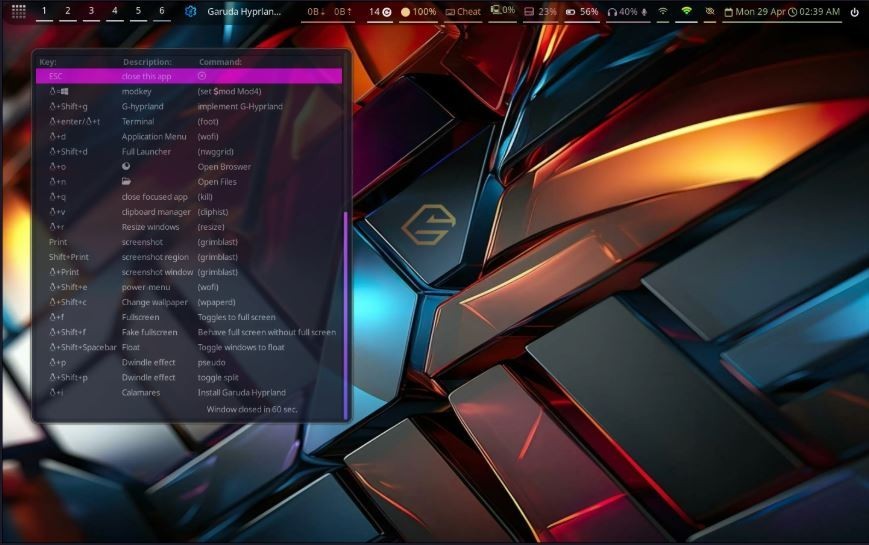Select the Change wallpaper (wpaperd) row
This screenshot has height=545, width=869.
point(189,302)
